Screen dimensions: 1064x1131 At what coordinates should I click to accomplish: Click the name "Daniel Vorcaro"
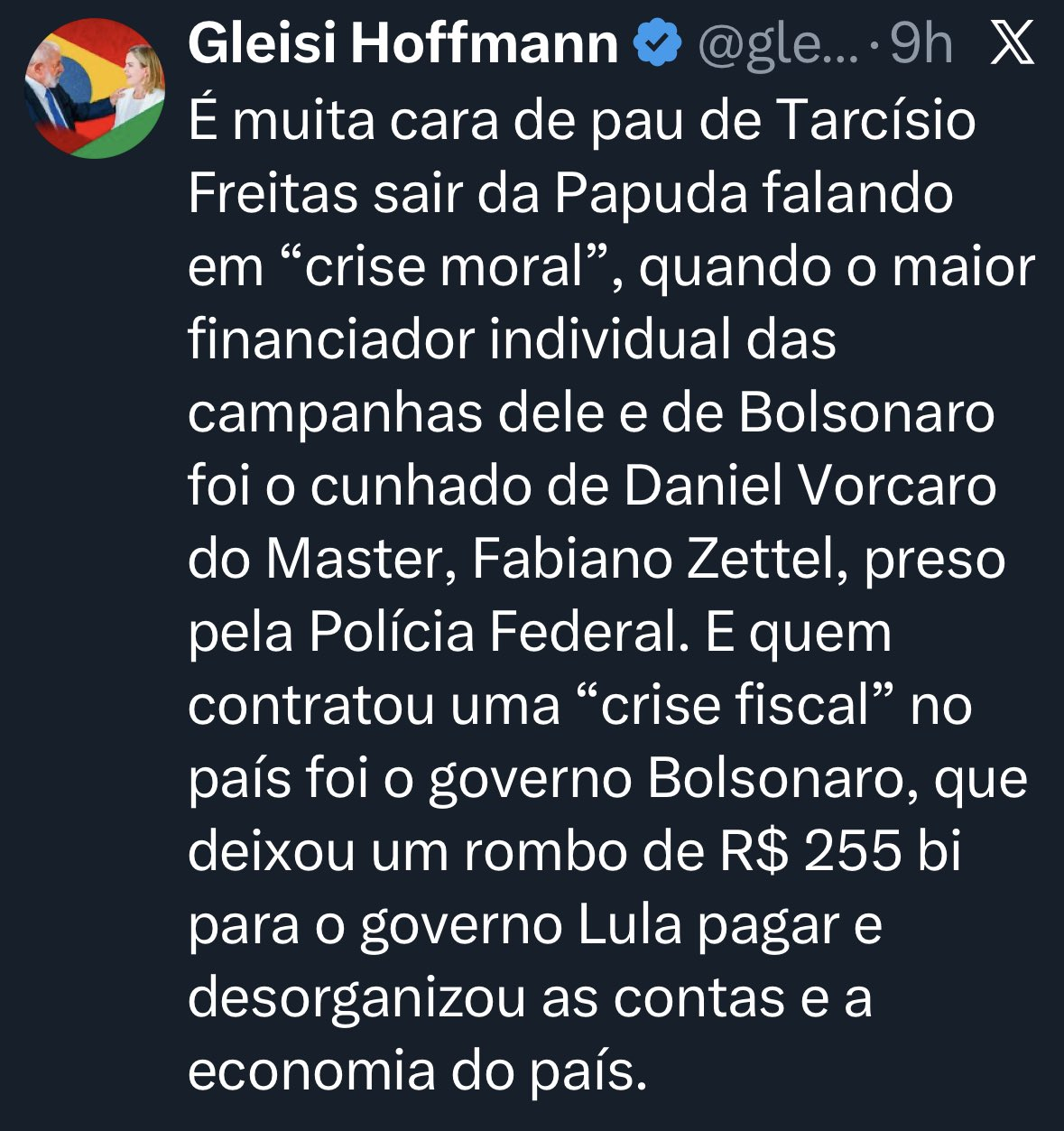tap(809, 486)
